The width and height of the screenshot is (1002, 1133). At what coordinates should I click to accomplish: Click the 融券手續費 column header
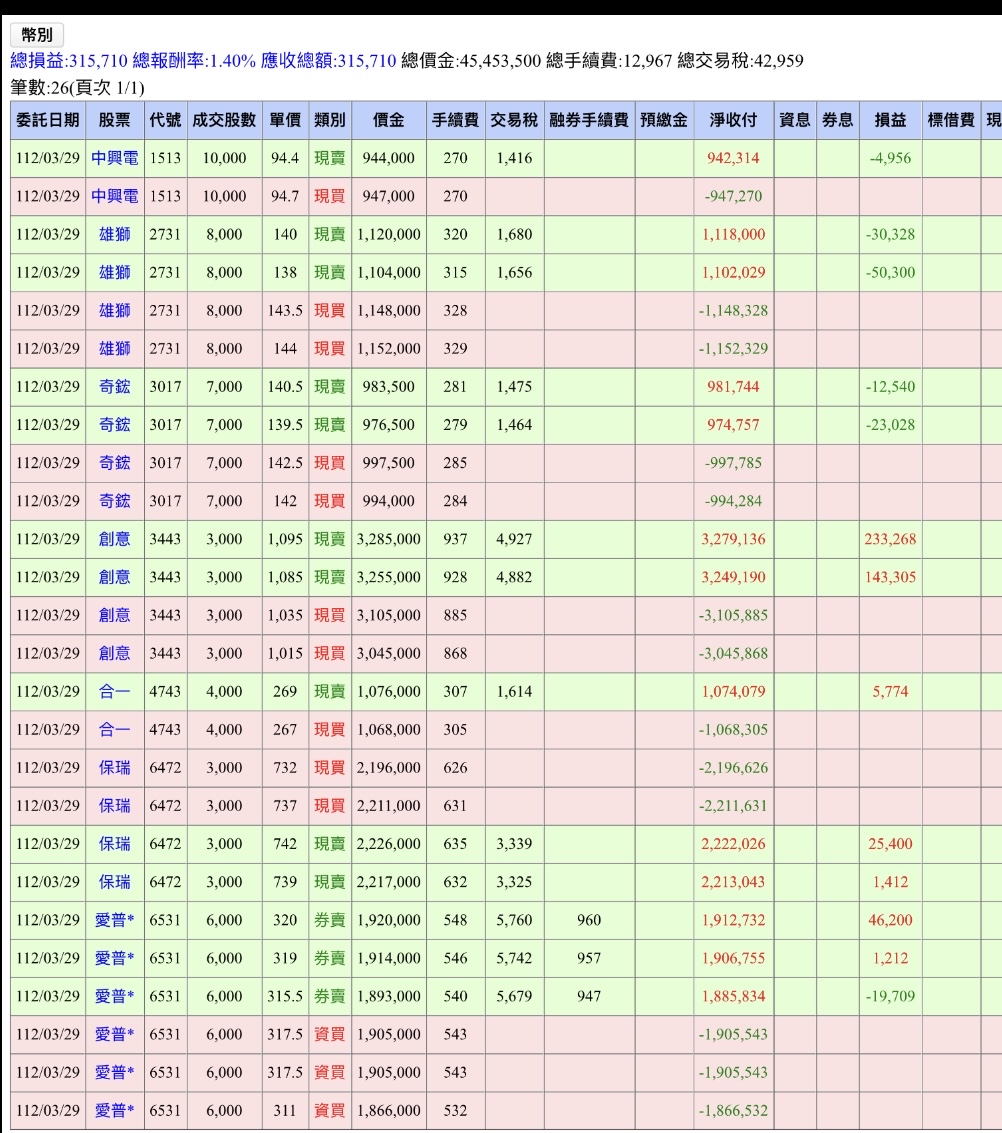[589, 120]
